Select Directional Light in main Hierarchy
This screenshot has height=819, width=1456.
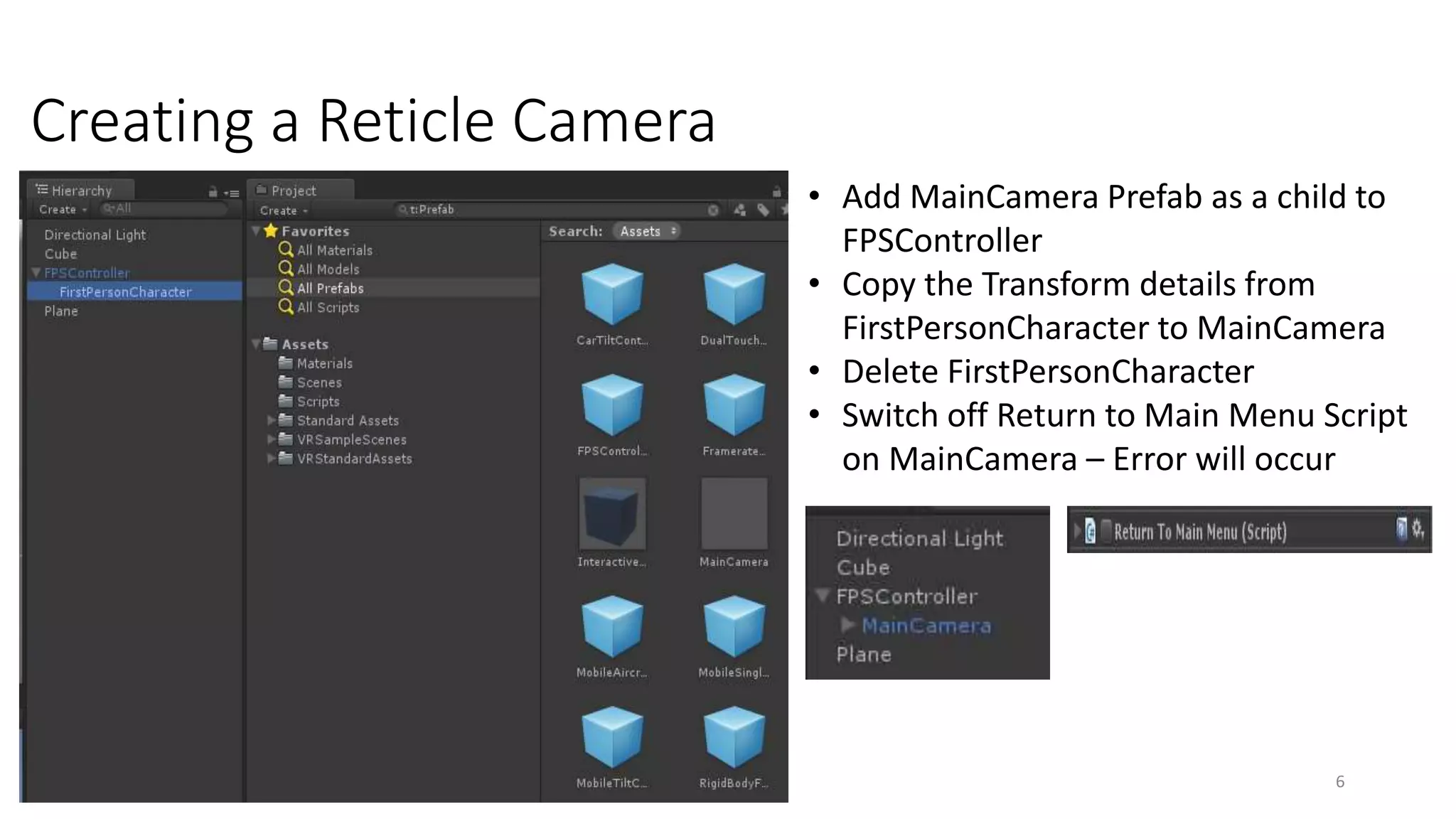point(95,235)
